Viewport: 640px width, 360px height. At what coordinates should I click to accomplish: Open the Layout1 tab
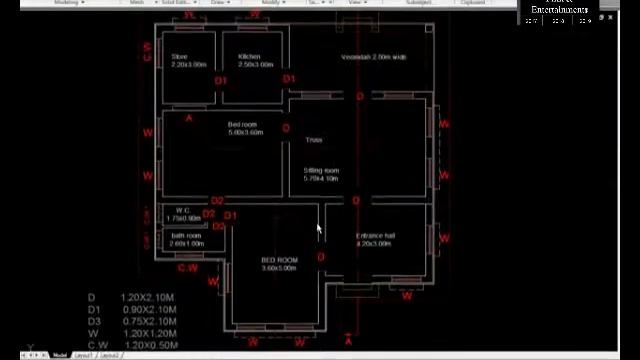84,356
